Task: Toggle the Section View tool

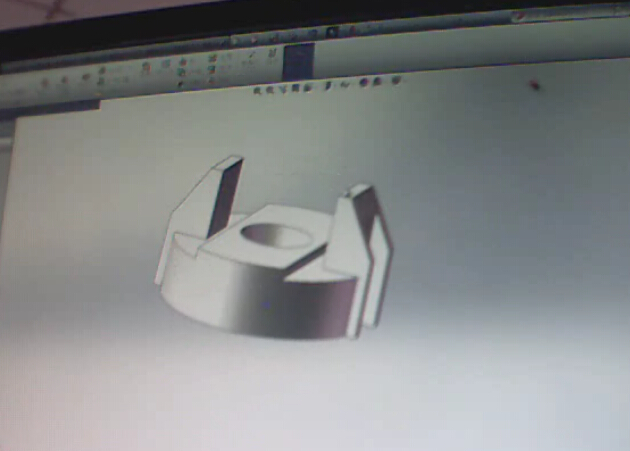Action: point(297,89)
